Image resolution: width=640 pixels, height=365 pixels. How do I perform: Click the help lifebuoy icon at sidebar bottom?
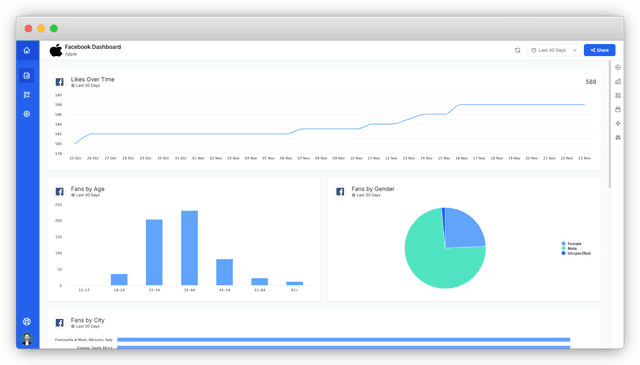(27, 321)
